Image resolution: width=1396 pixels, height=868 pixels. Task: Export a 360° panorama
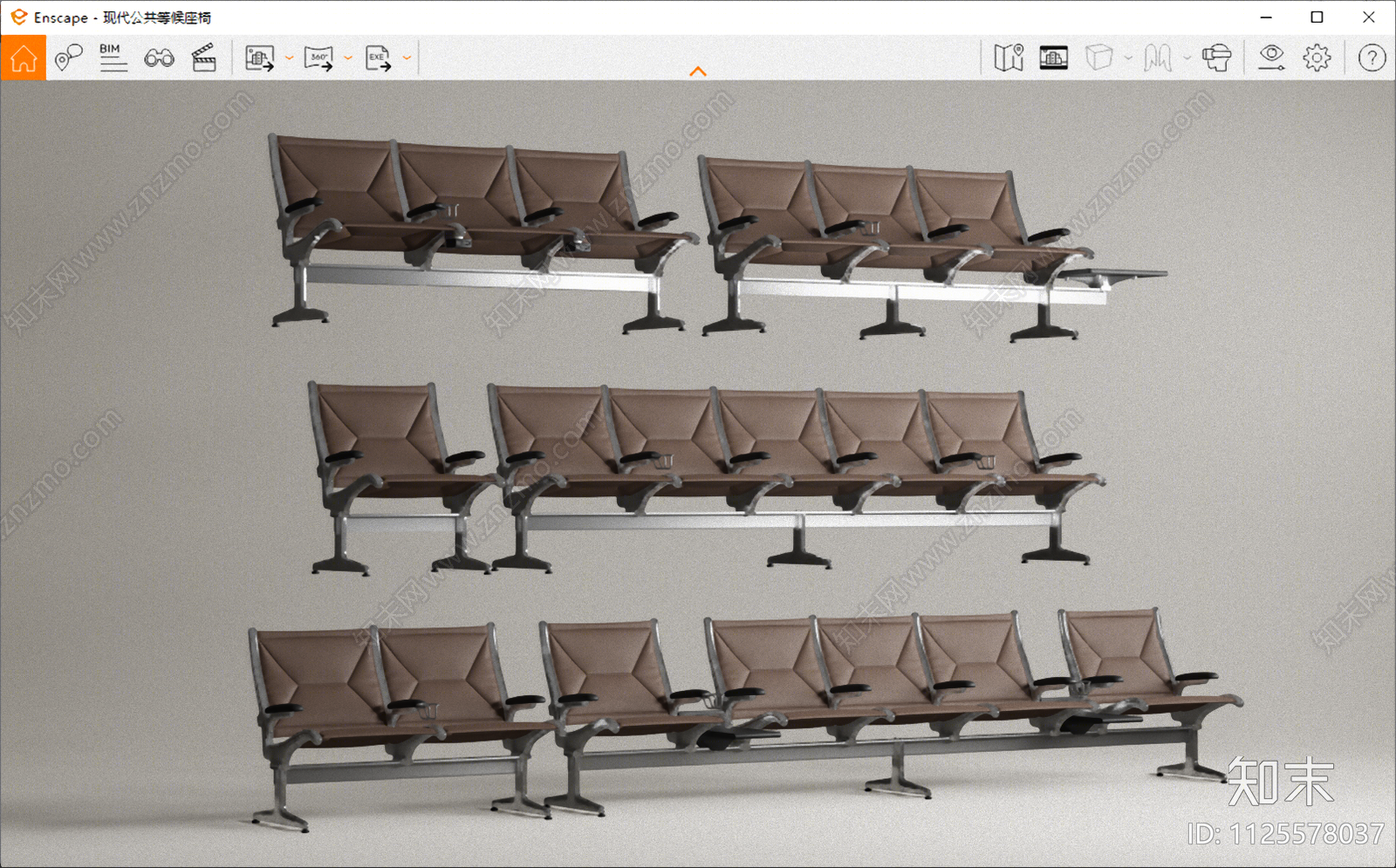click(318, 58)
